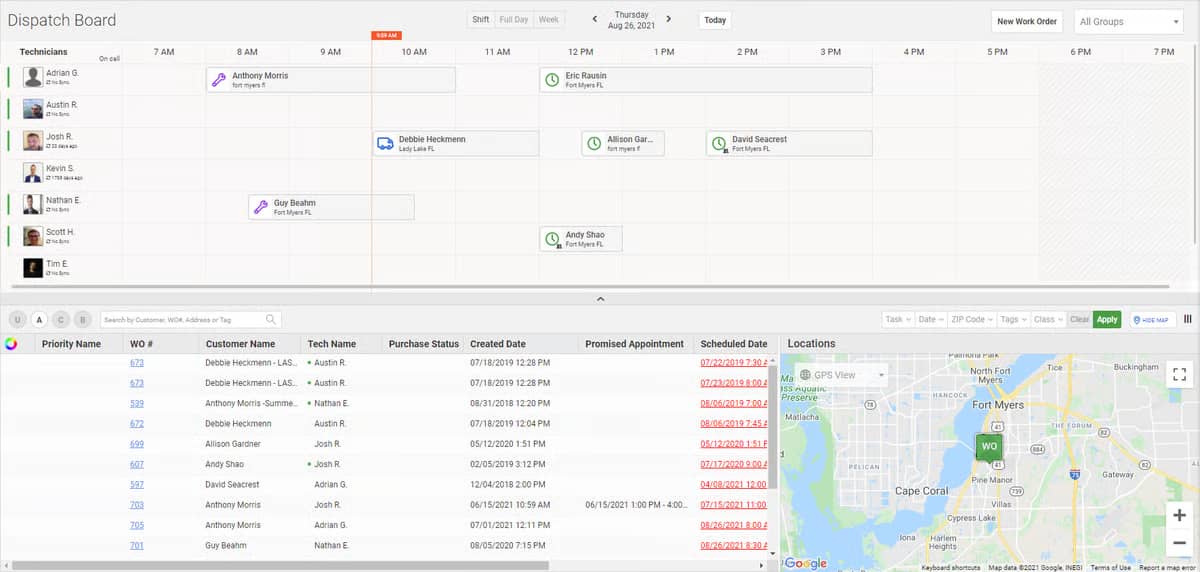Screen dimensions: 1200x572
Task: Zoom in on the map
Action: tap(1180, 516)
